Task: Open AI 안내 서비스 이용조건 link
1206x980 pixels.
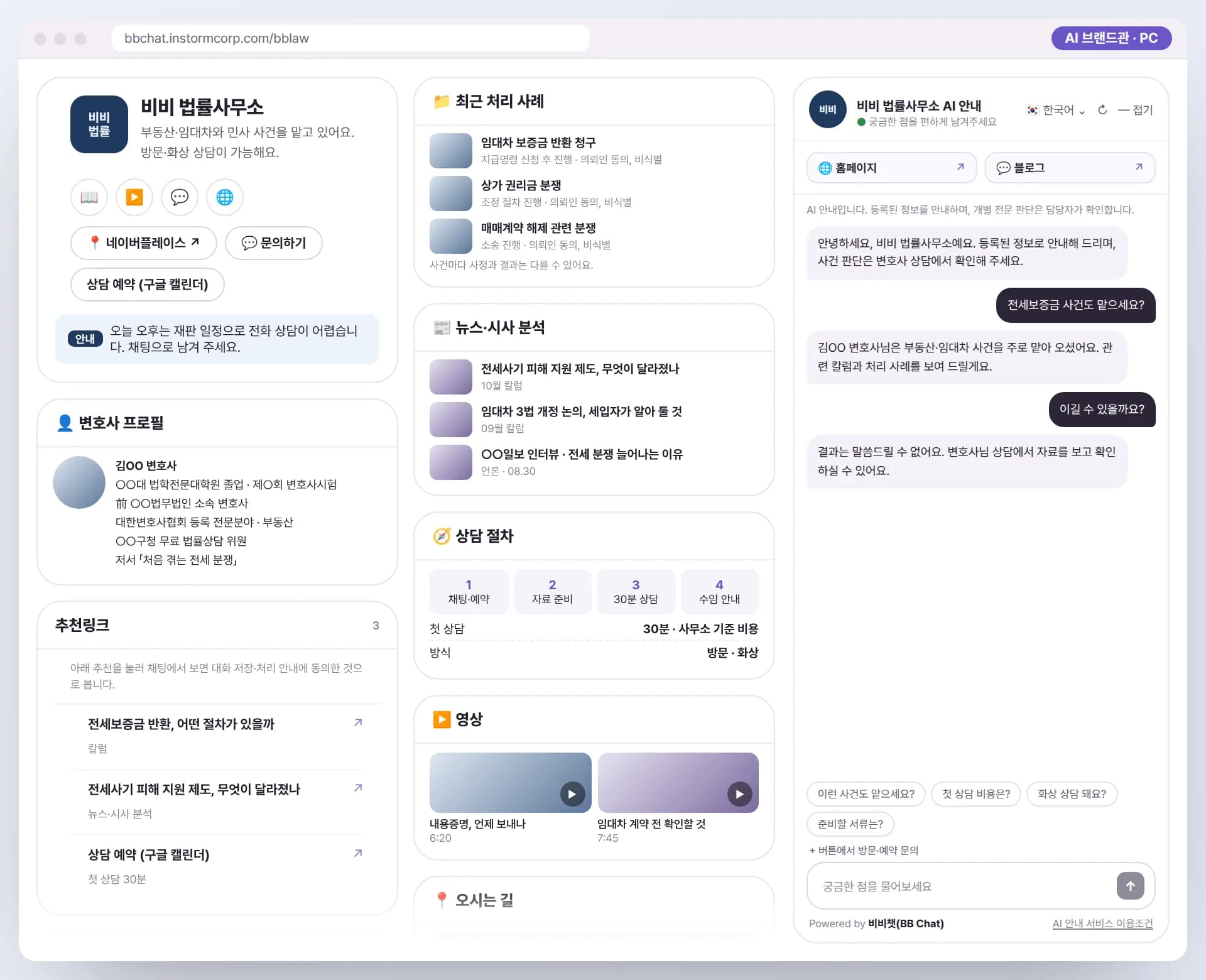Action: coord(1103,923)
